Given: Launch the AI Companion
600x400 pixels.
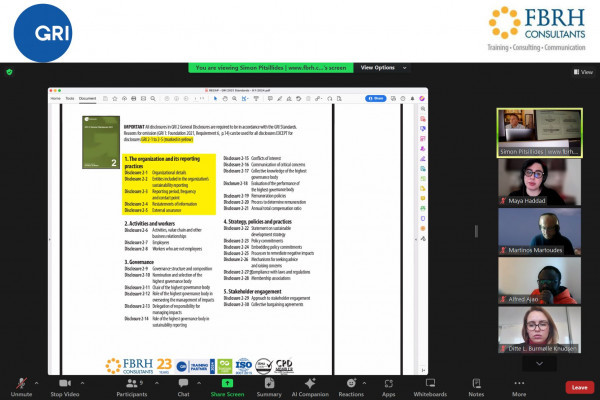Looking at the screenshot, I should click(x=310, y=383).
